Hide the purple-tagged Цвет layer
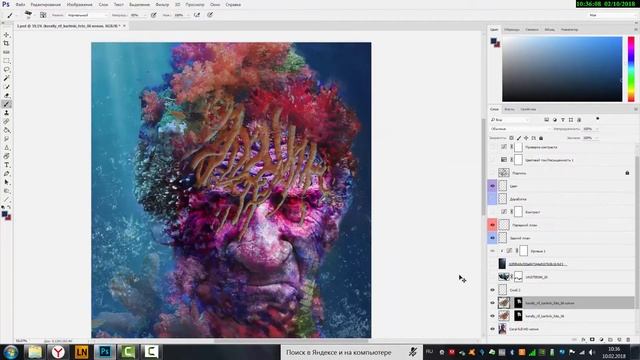This screenshot has height=360, width=640. [x=492, y=186]
